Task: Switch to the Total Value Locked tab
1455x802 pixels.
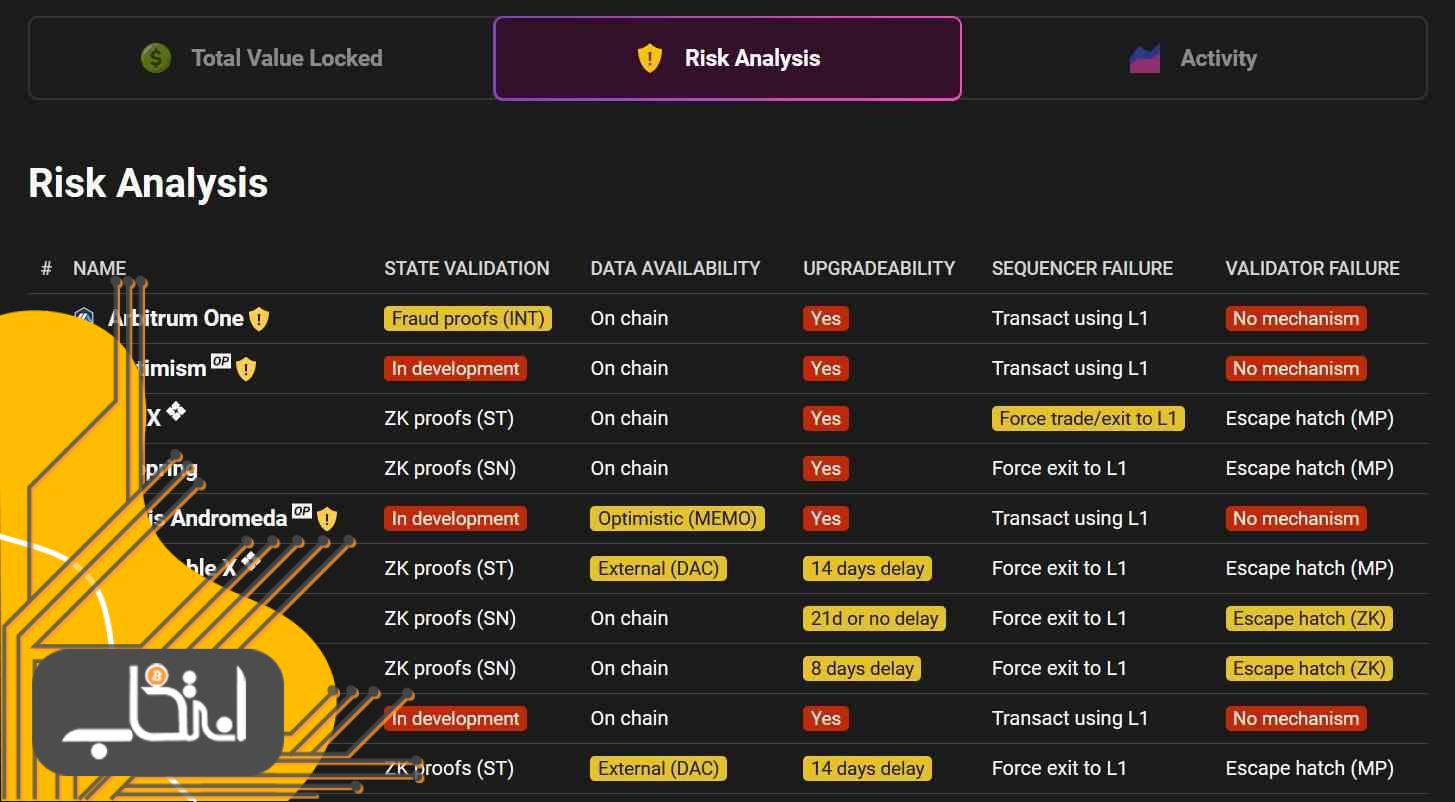Action: (261, 58)
